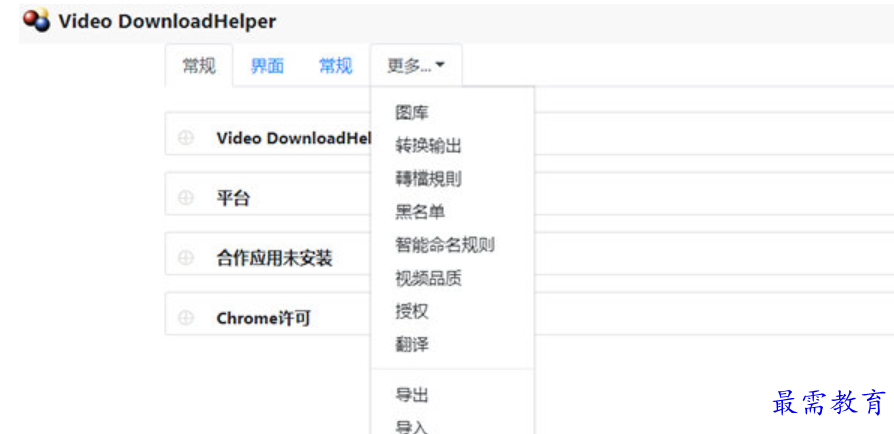Open 转换输出 menu entry

point(428,146)
